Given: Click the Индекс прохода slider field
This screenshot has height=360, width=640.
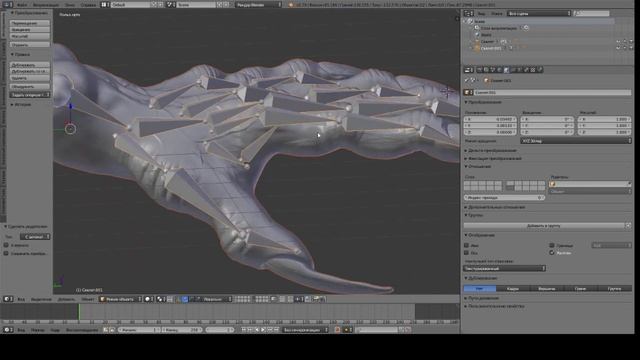Looking at the screenshot, I should [x=504, y=198].
